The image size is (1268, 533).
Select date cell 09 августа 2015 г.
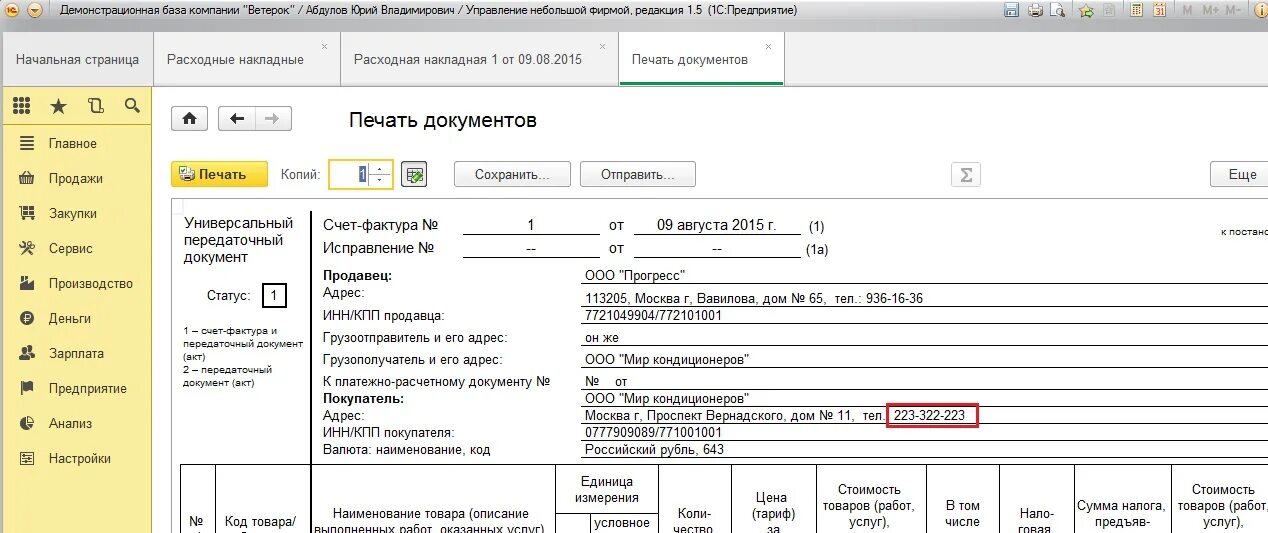point(717,226)
